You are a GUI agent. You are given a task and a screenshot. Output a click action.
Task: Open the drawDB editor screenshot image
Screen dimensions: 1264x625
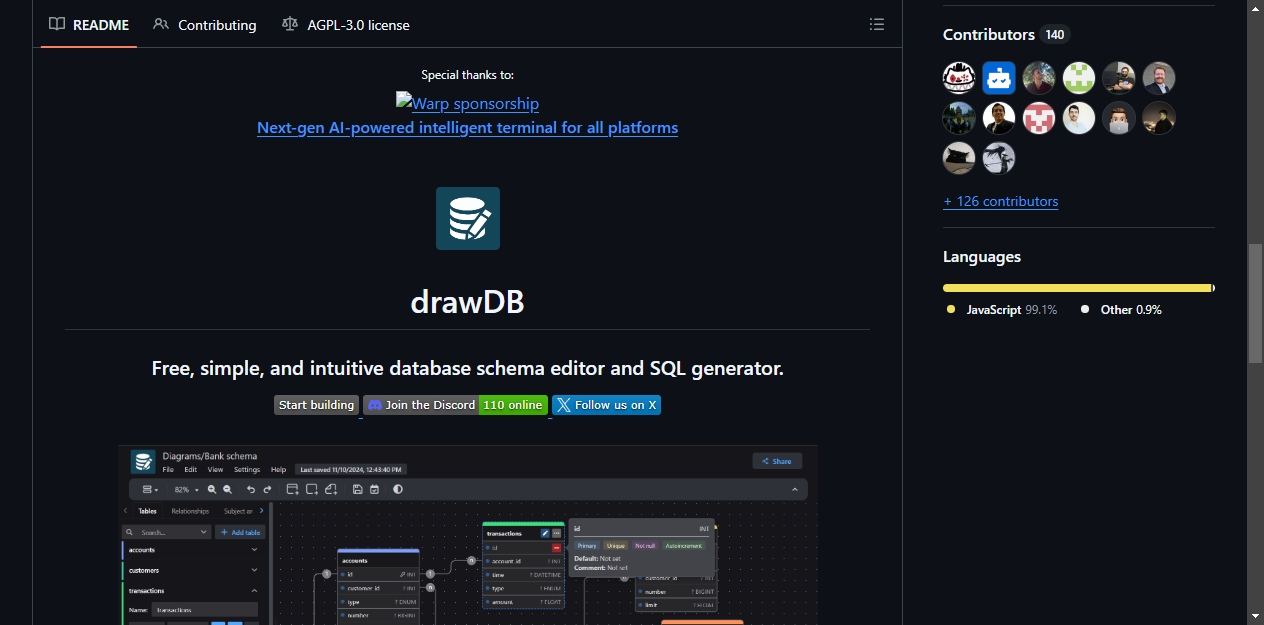click(467, 535)
